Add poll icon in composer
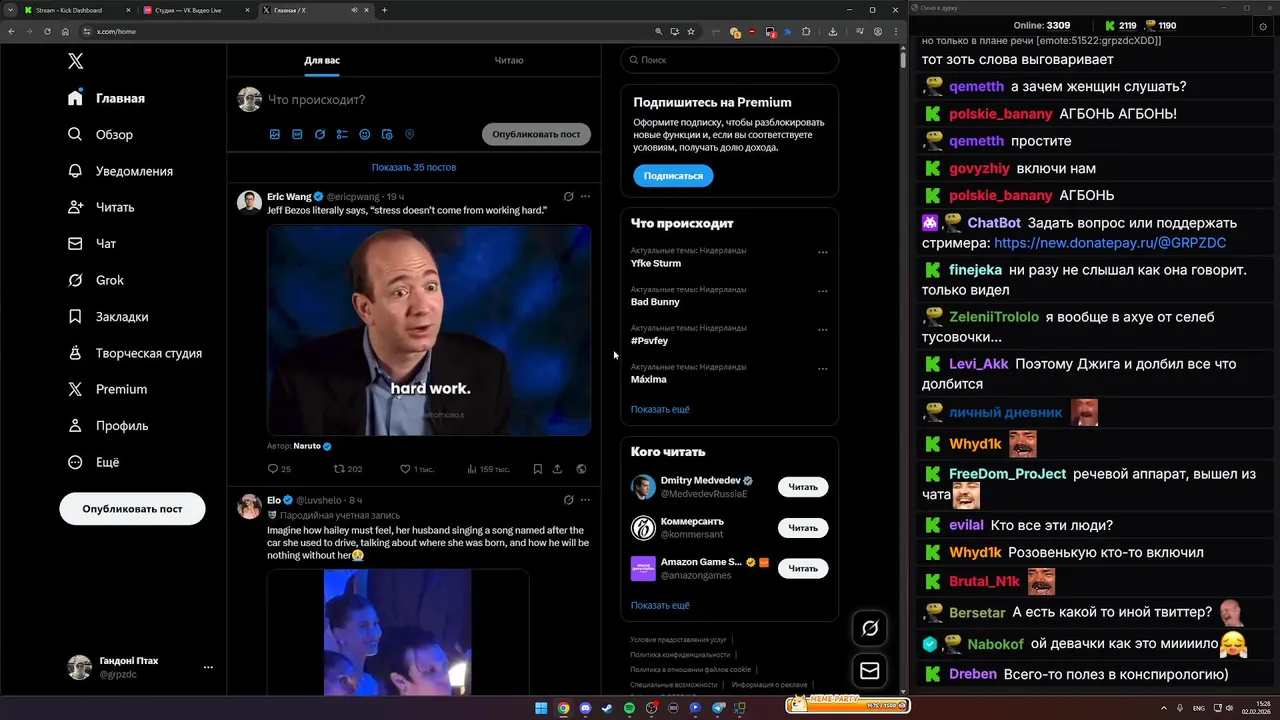Viewport: 1280px width, 720px height. (342, 134)
